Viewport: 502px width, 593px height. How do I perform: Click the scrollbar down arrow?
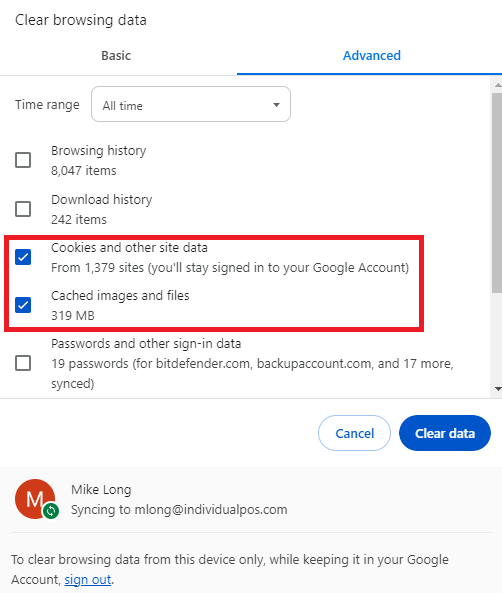coord(498,389)
